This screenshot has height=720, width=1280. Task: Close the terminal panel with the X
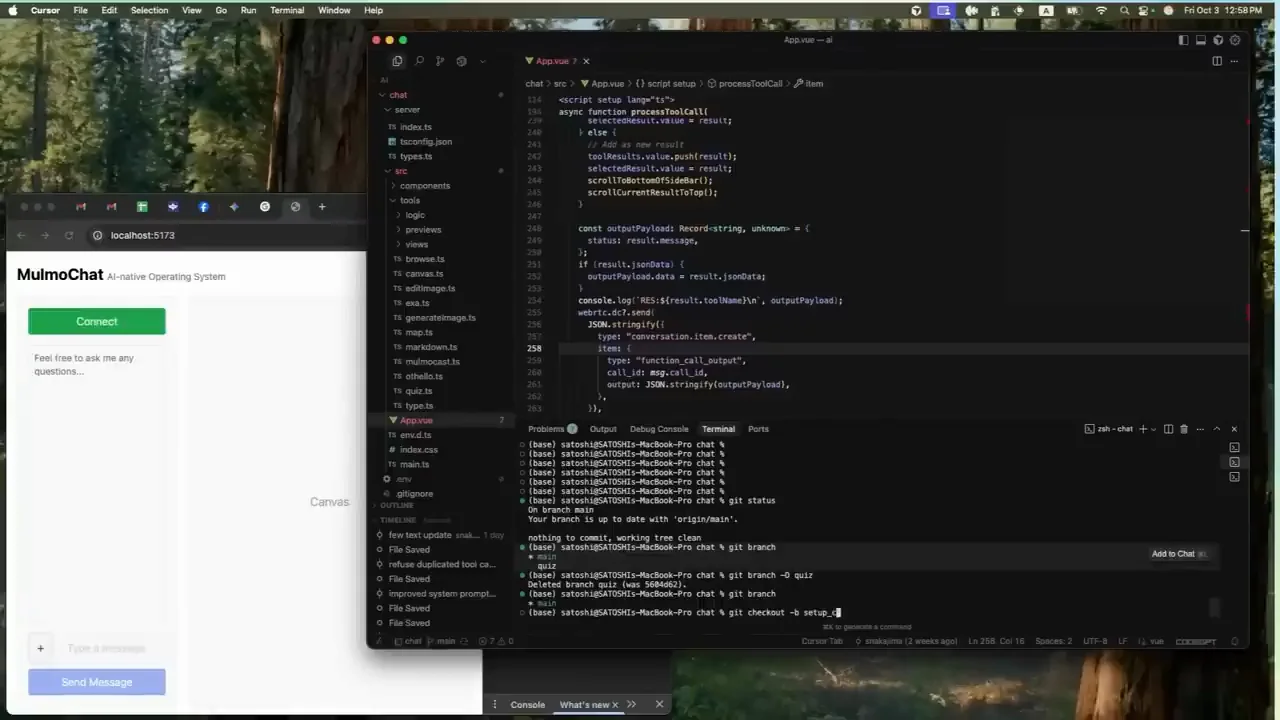(1234, 429)
